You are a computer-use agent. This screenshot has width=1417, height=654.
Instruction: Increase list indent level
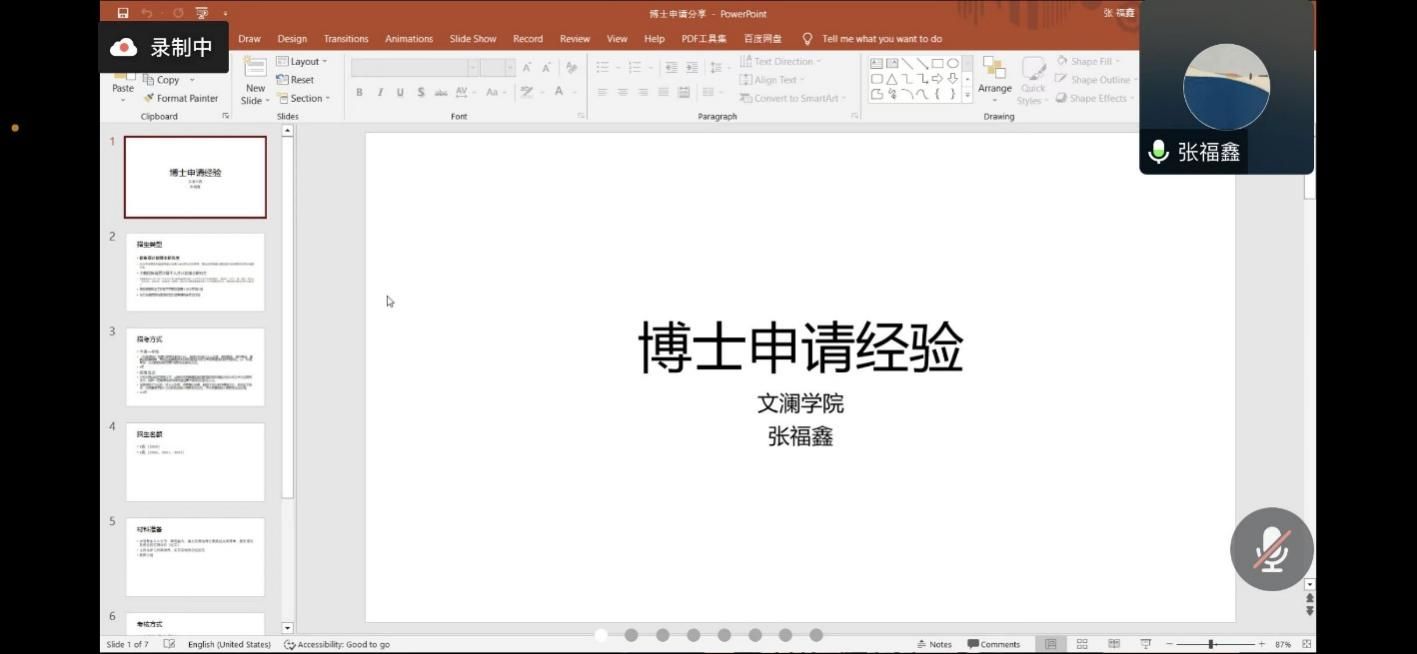click(692, 68)
